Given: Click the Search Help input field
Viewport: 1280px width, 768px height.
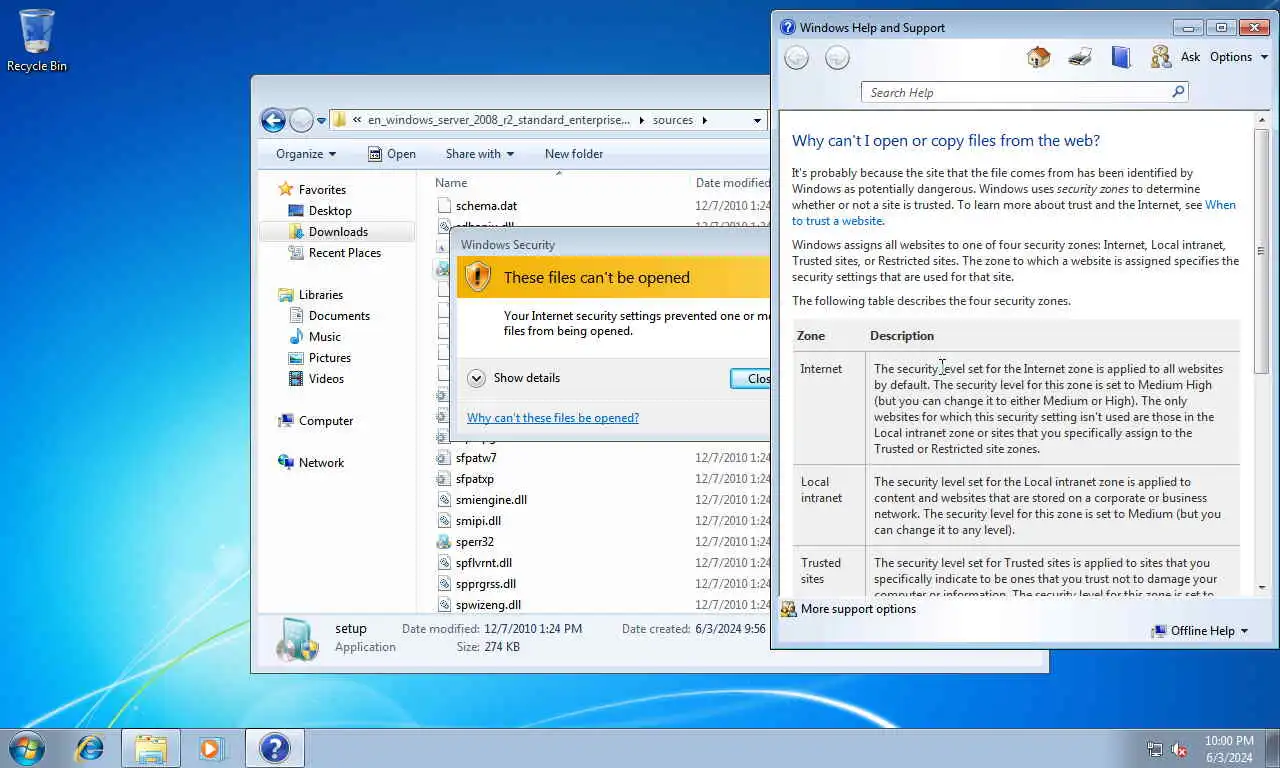Looking at the screenshot, I should coord(1017,93).
